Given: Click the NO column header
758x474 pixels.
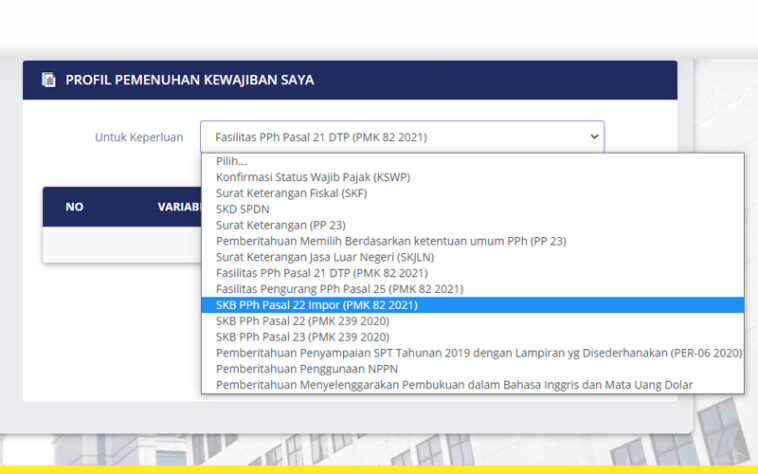Looking at the screenshot, I should tap(74, 207).
